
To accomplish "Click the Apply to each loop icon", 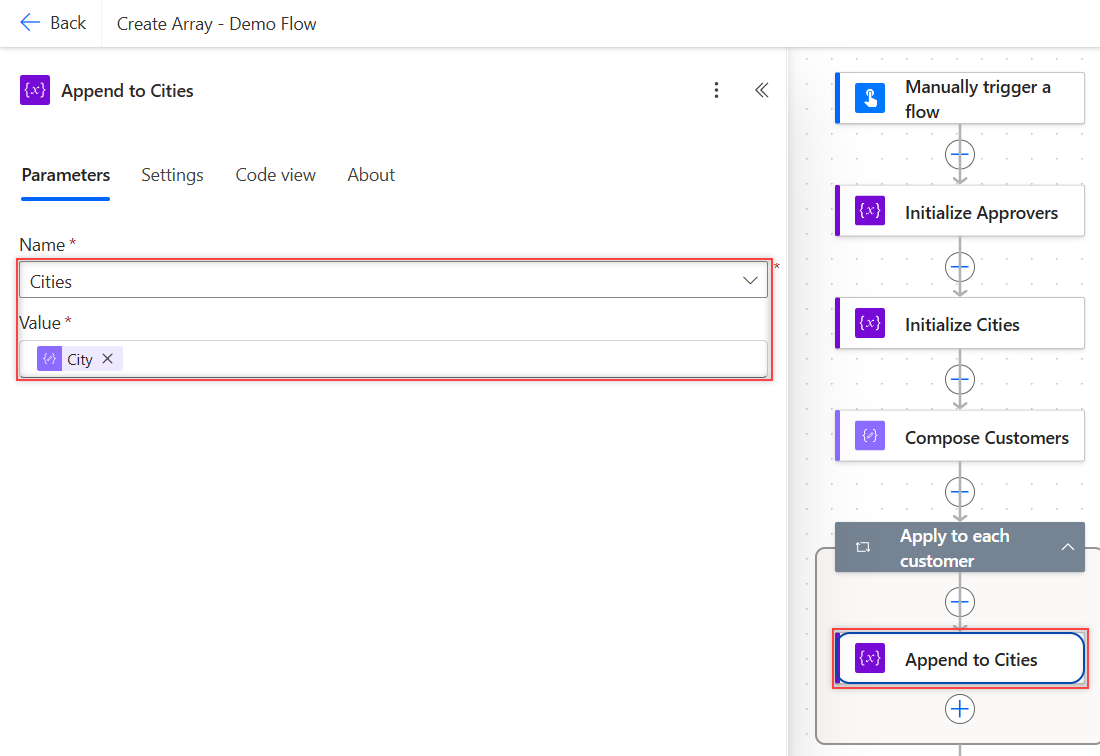I will (x=863, y=547).
